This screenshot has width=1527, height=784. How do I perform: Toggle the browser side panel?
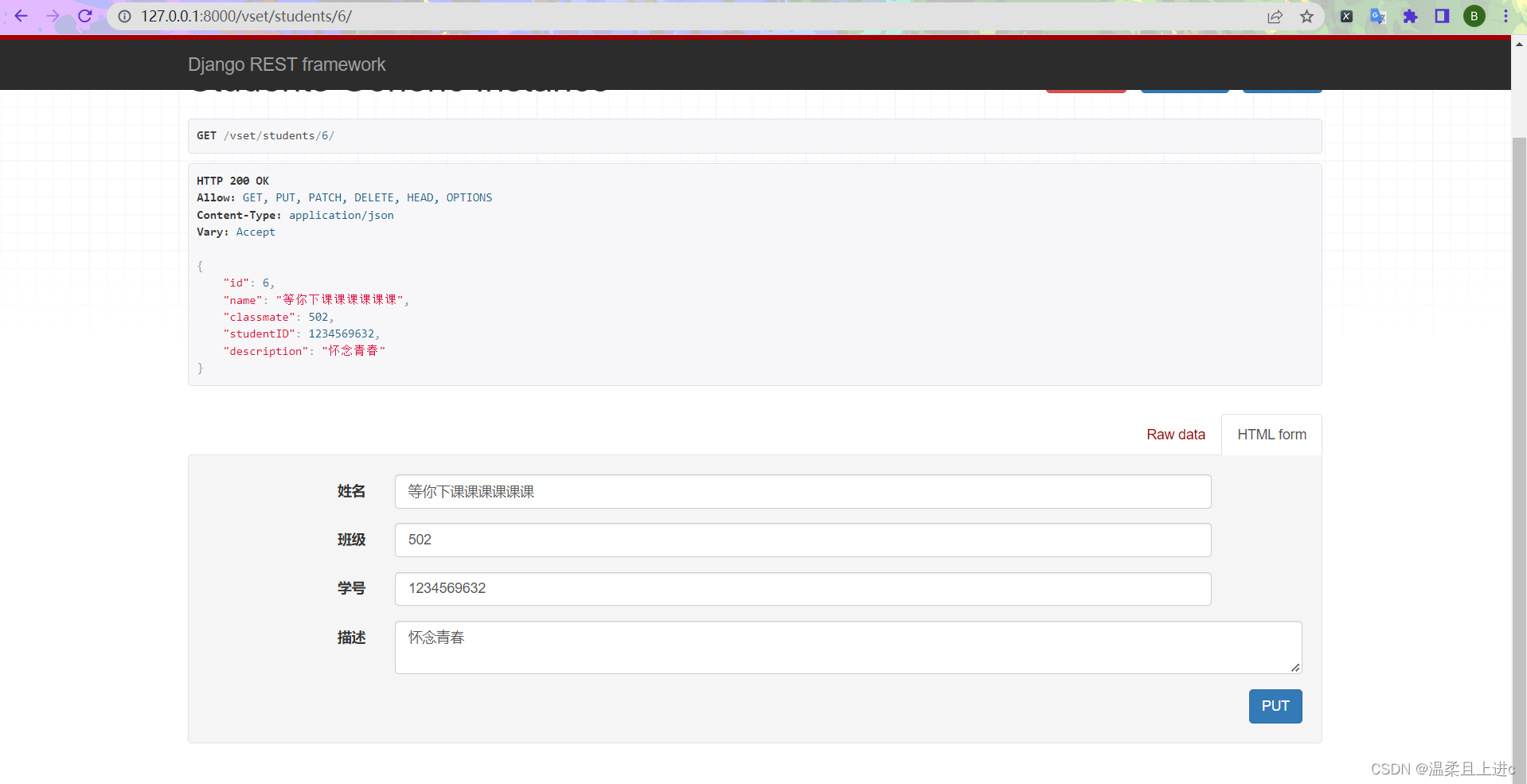pyautogui.click(x=1442, y=16)
